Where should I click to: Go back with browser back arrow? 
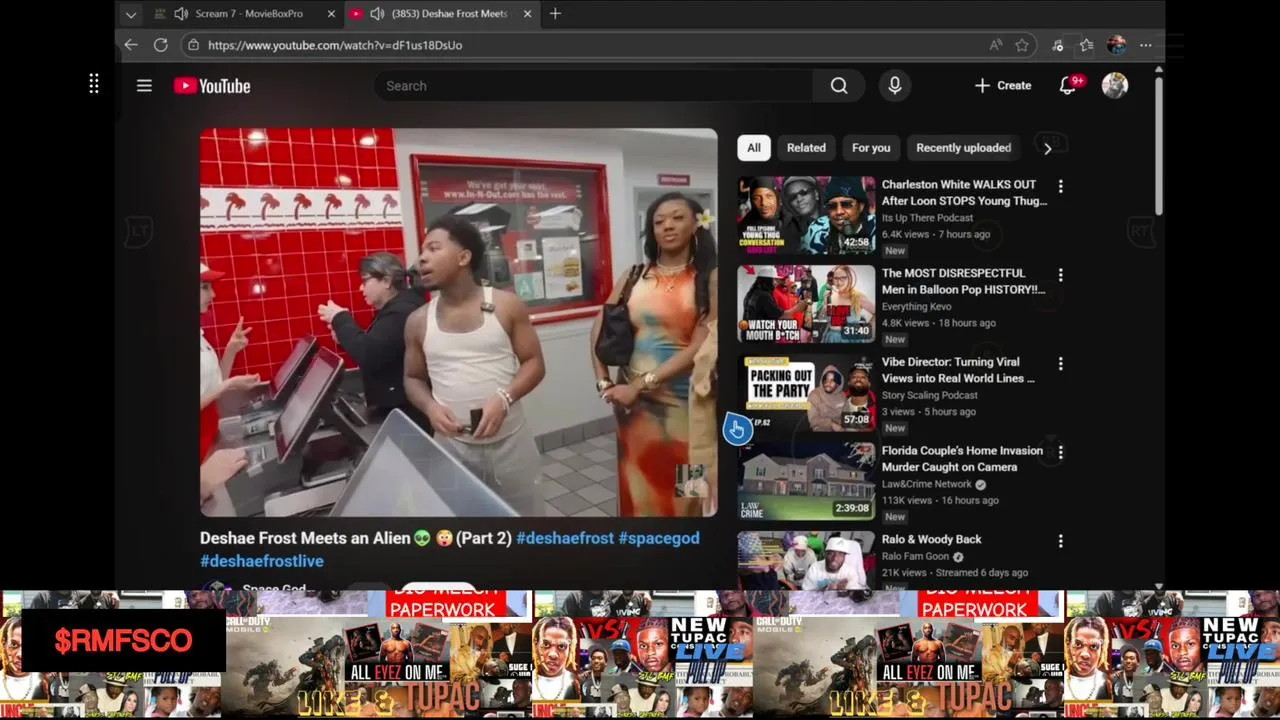point(131,45)
